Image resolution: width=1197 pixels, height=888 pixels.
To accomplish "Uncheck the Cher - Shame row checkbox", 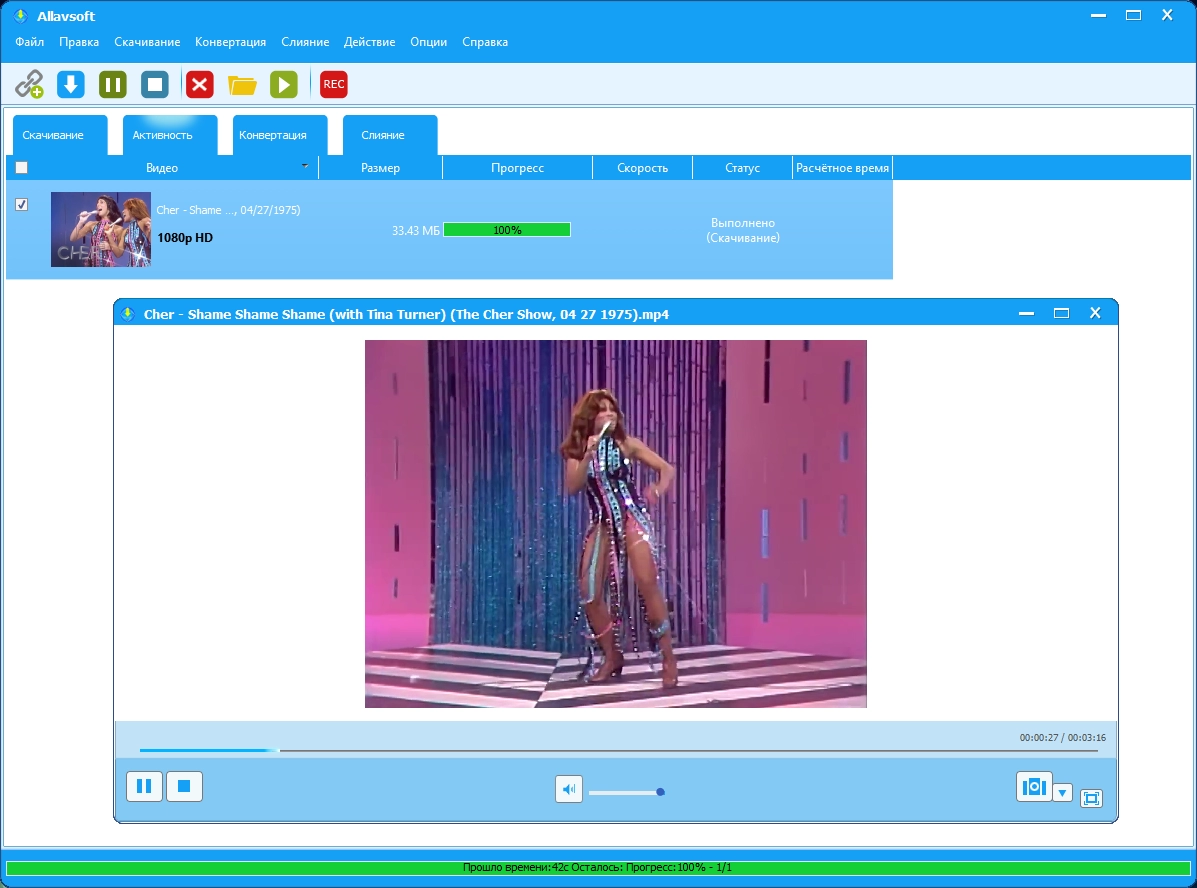I will pos(21,204).
